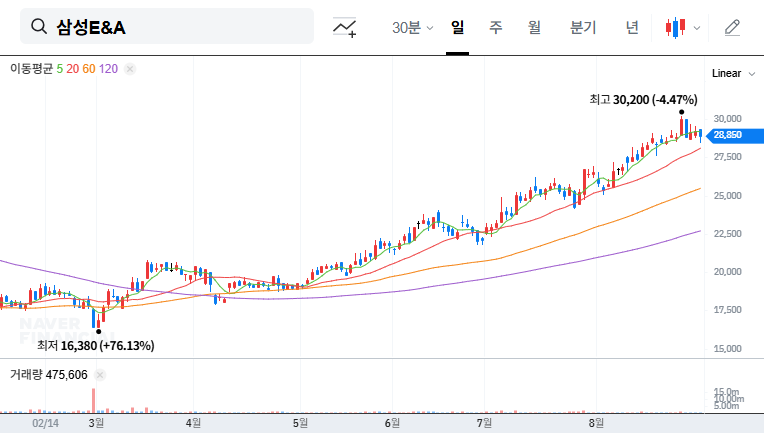This screenshot has height=433, width=764.
Task: Click the 60-day moving average label
Action: point(89,69)
